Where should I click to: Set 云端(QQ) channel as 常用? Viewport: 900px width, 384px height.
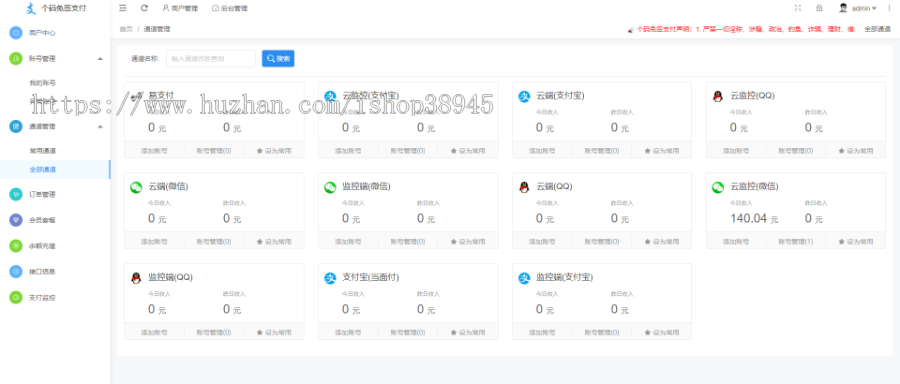662,242
